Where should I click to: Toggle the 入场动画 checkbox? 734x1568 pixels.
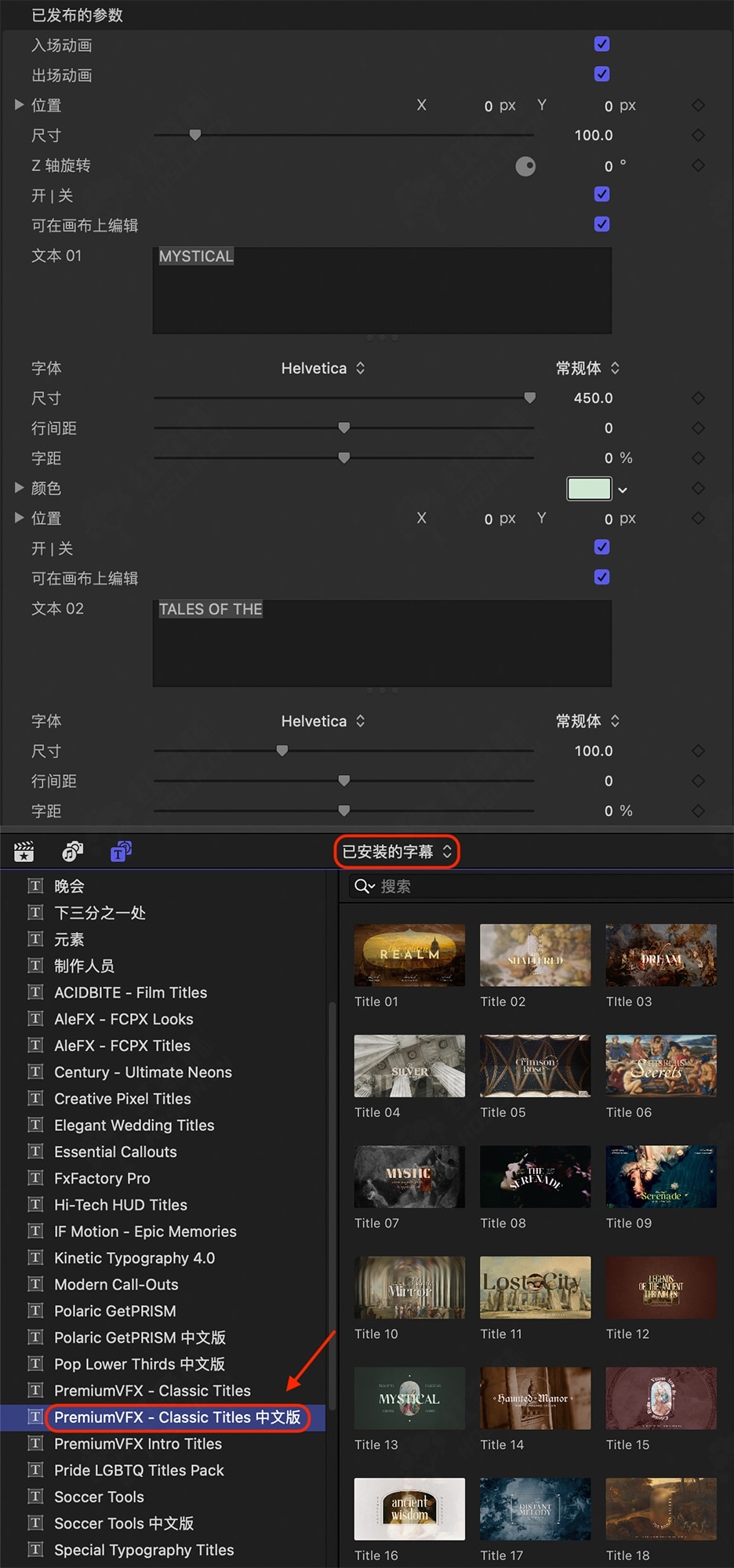(602, 45)
